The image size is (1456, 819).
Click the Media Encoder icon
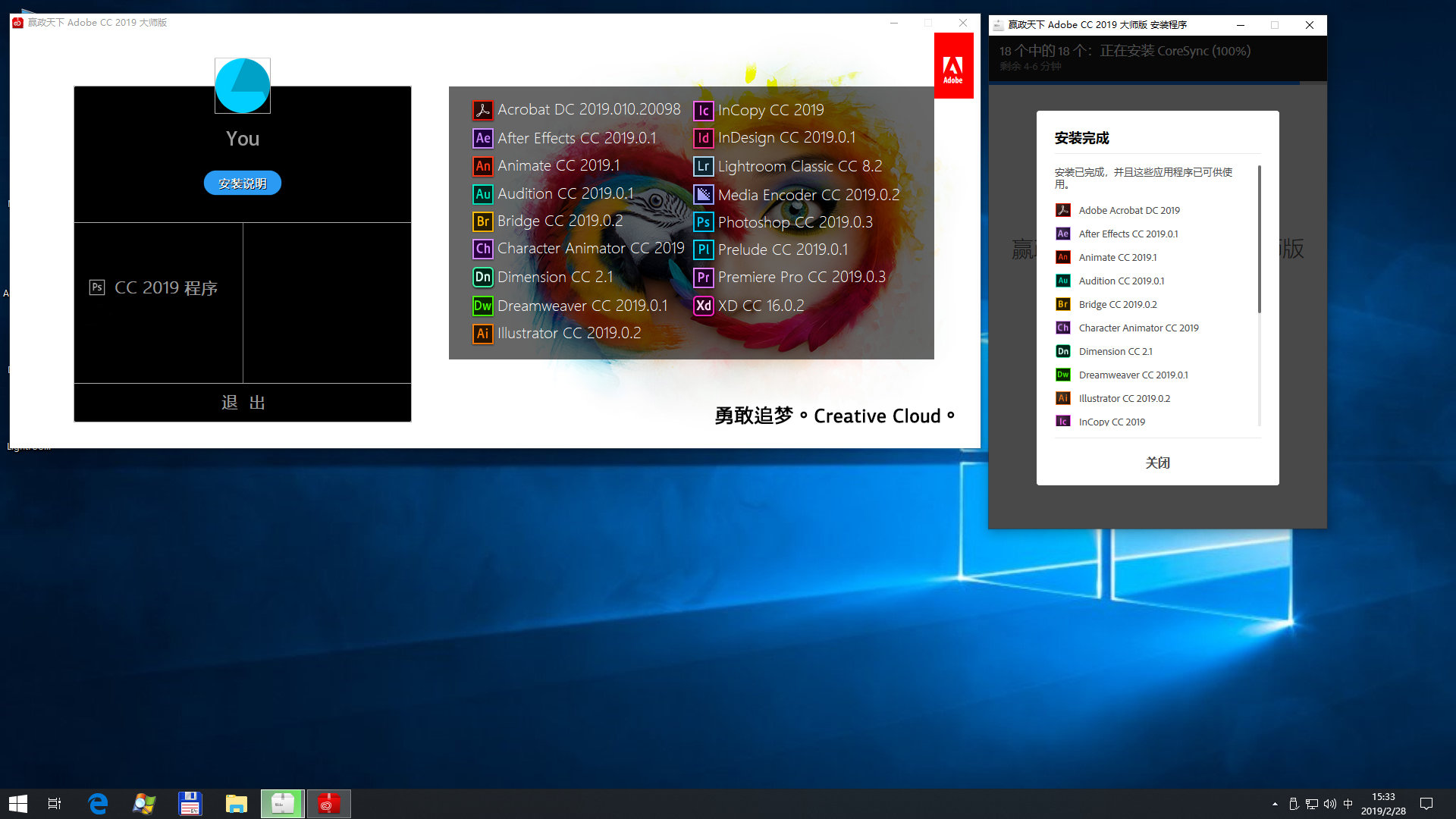[x=703, y=195]
